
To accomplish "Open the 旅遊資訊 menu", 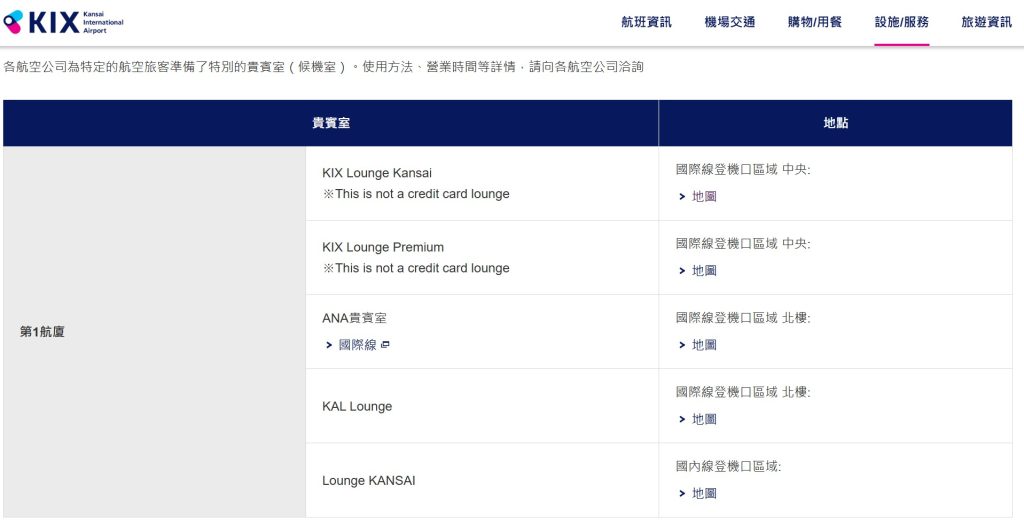I will pos(986,22).
